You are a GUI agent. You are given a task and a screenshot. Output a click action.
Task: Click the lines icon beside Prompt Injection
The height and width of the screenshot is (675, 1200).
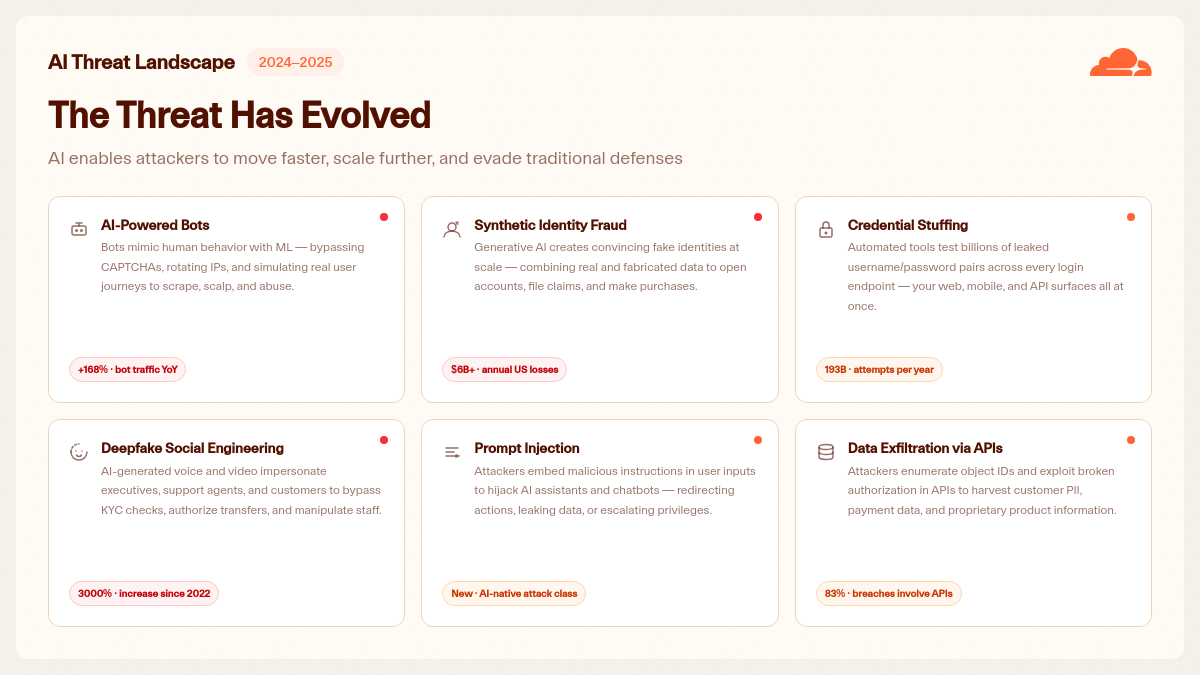coord(452,452)
